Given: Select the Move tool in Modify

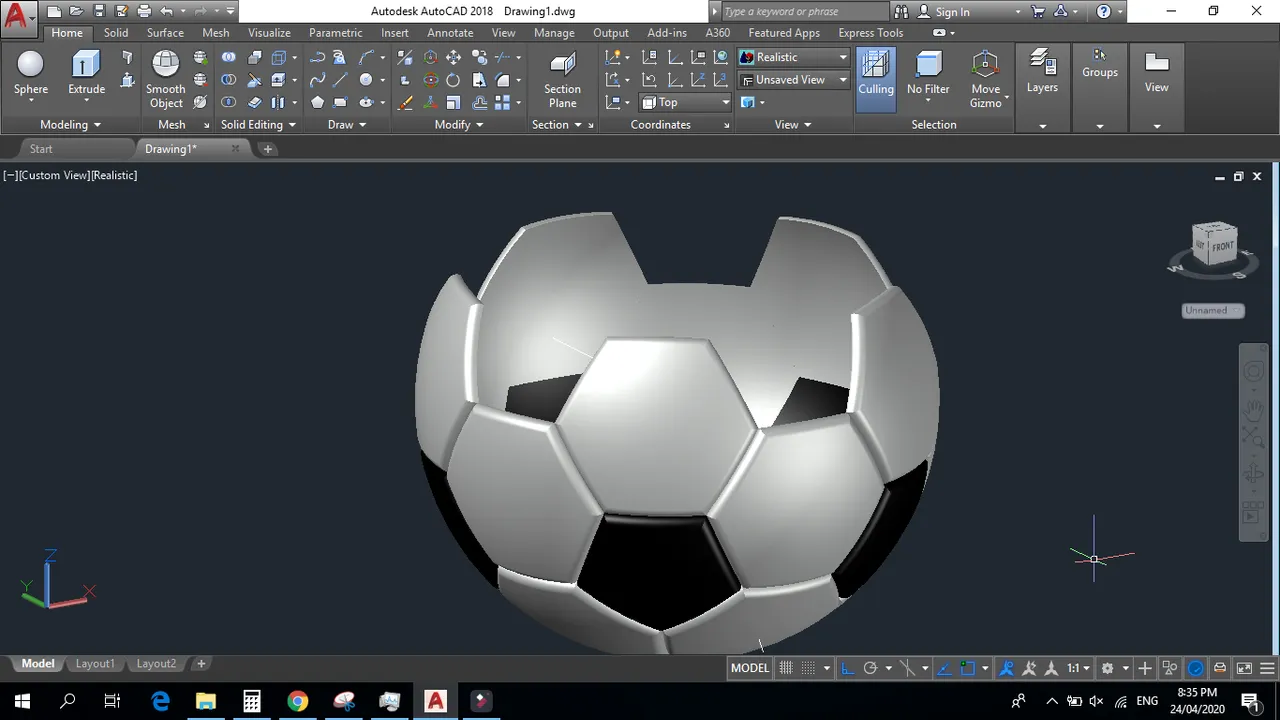Looking at the screenshot, I should pyautogui.click(x=453, y=57).
